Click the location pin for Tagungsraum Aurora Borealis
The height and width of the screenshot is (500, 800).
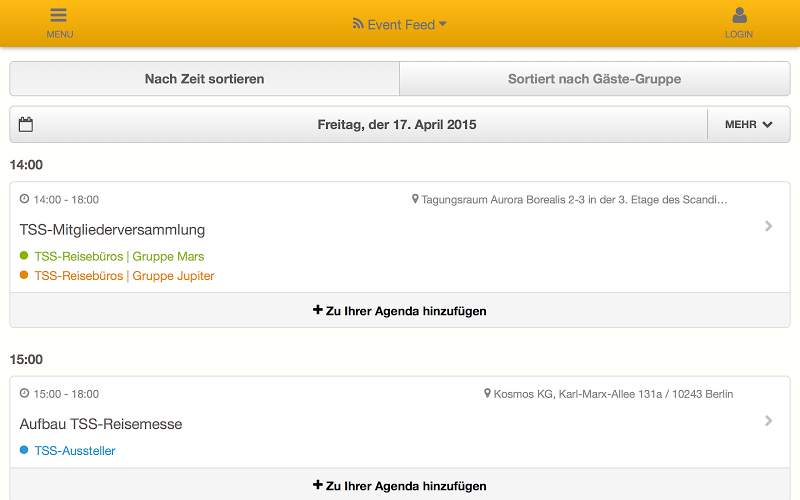(x=415, y=199)
